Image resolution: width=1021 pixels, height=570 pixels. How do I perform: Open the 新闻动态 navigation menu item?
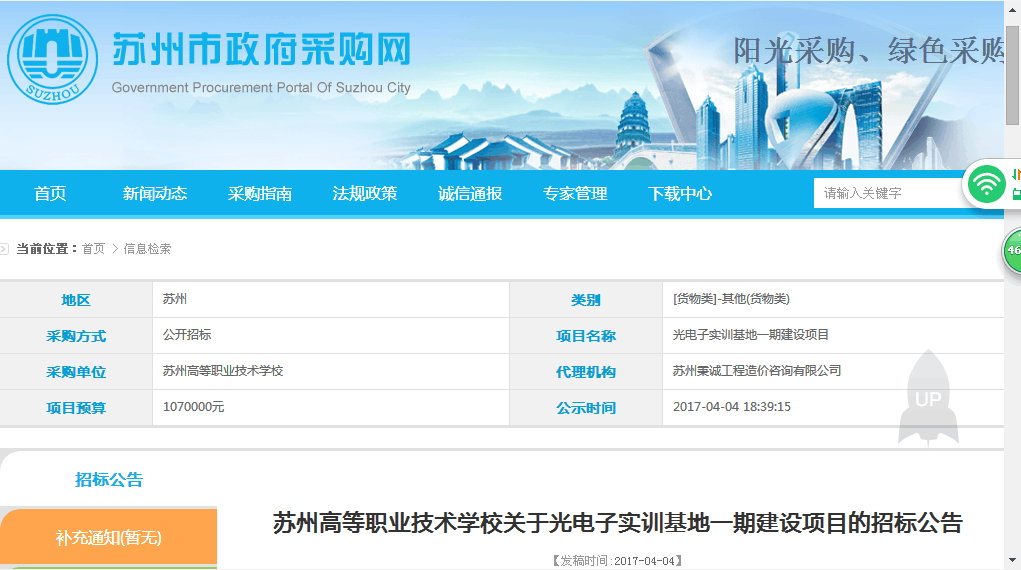pos(155,193)
